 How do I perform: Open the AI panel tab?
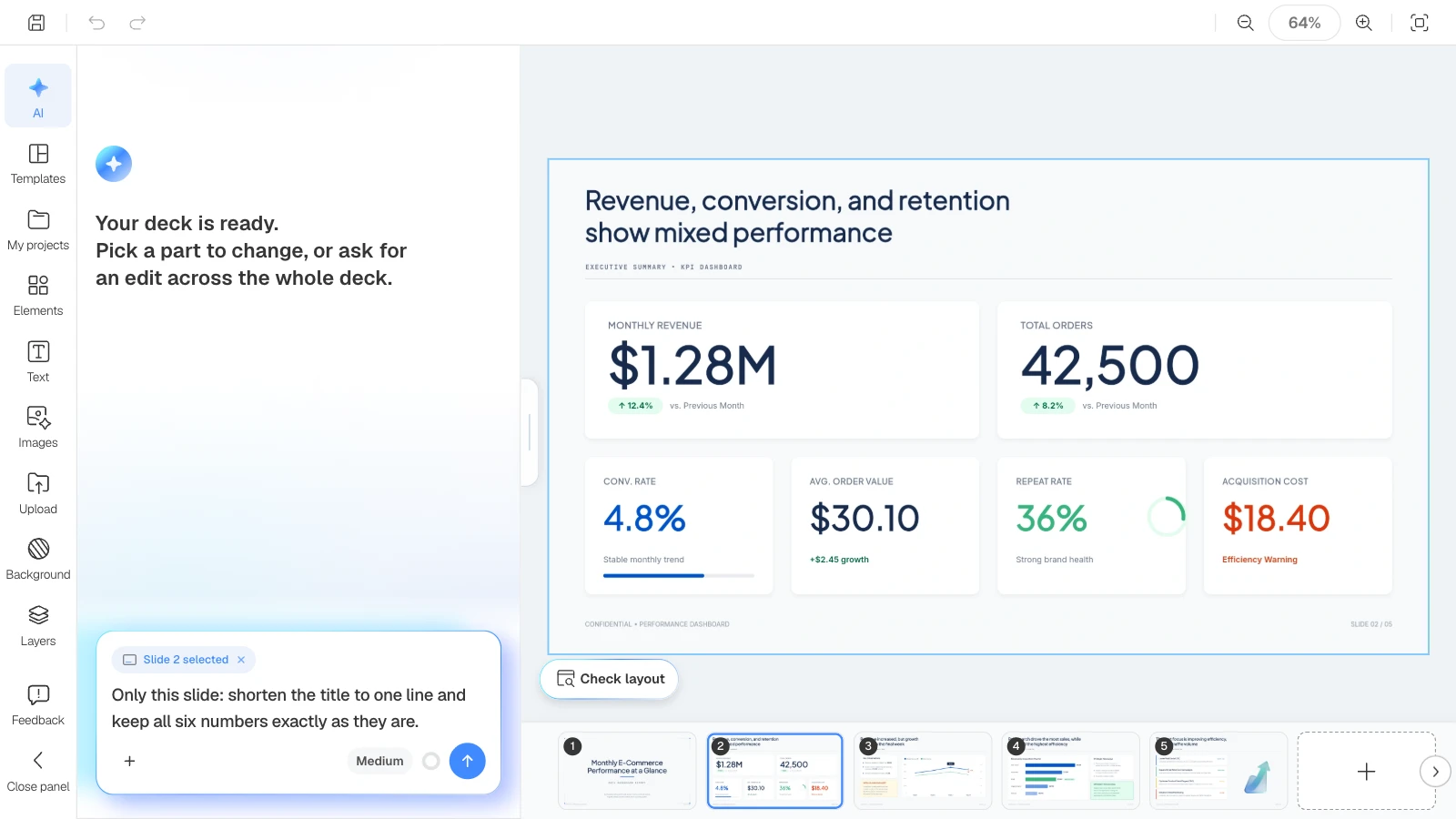[38, 96]
